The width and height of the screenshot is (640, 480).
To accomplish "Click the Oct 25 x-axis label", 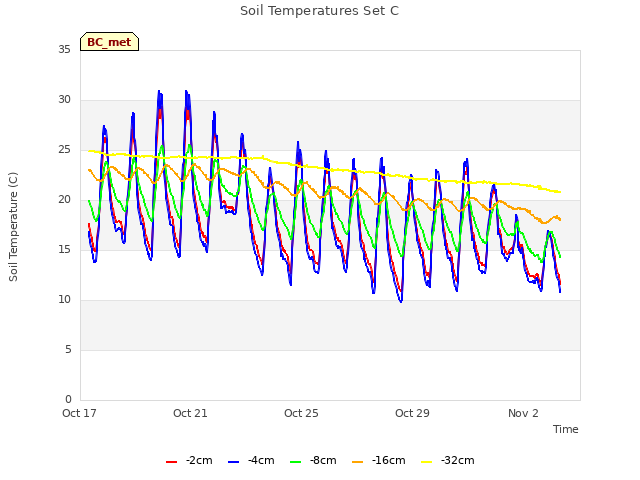I will (301, 413).
